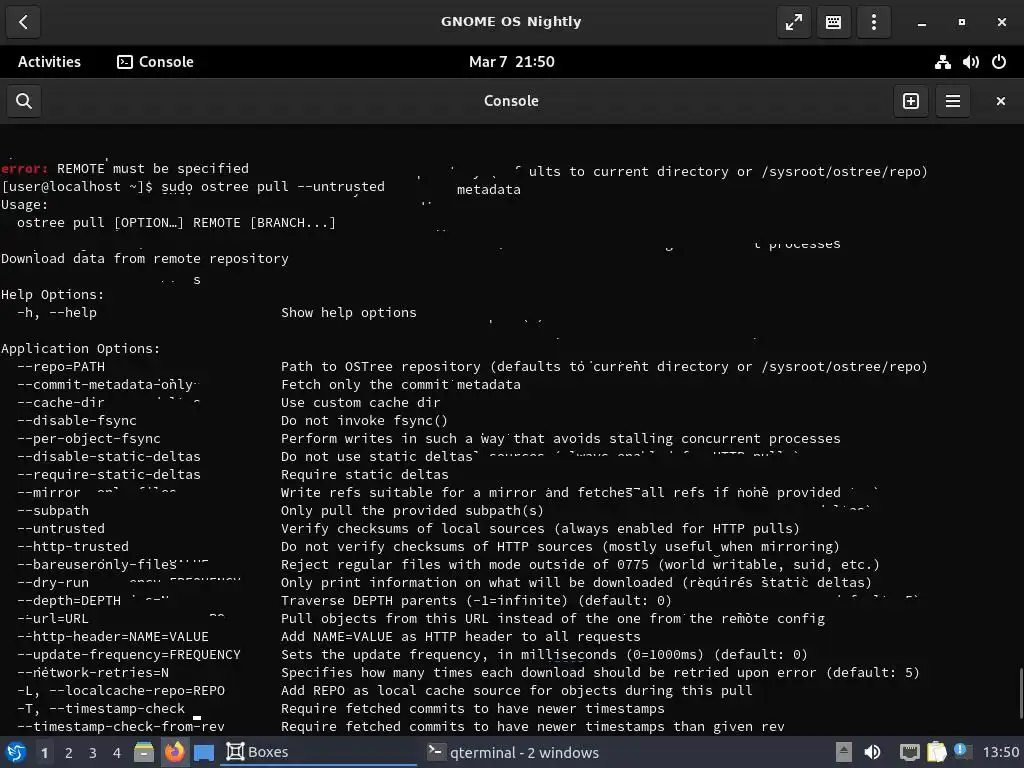
Task: Click the "--untrusted" option text
Action: pyautogui.click(x=61, y=528)
